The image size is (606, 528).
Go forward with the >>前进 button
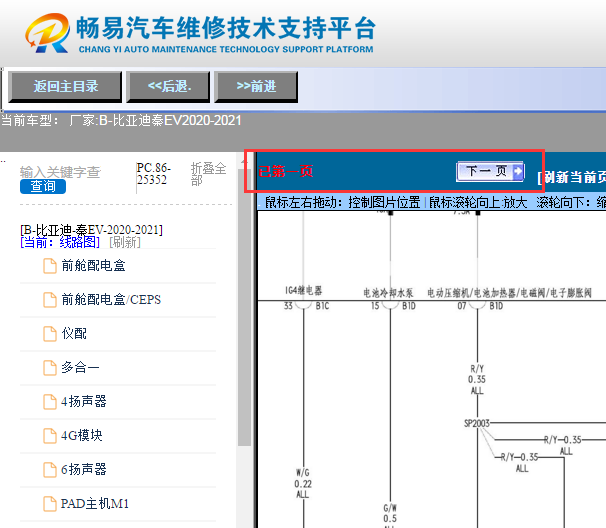(256, 87)
